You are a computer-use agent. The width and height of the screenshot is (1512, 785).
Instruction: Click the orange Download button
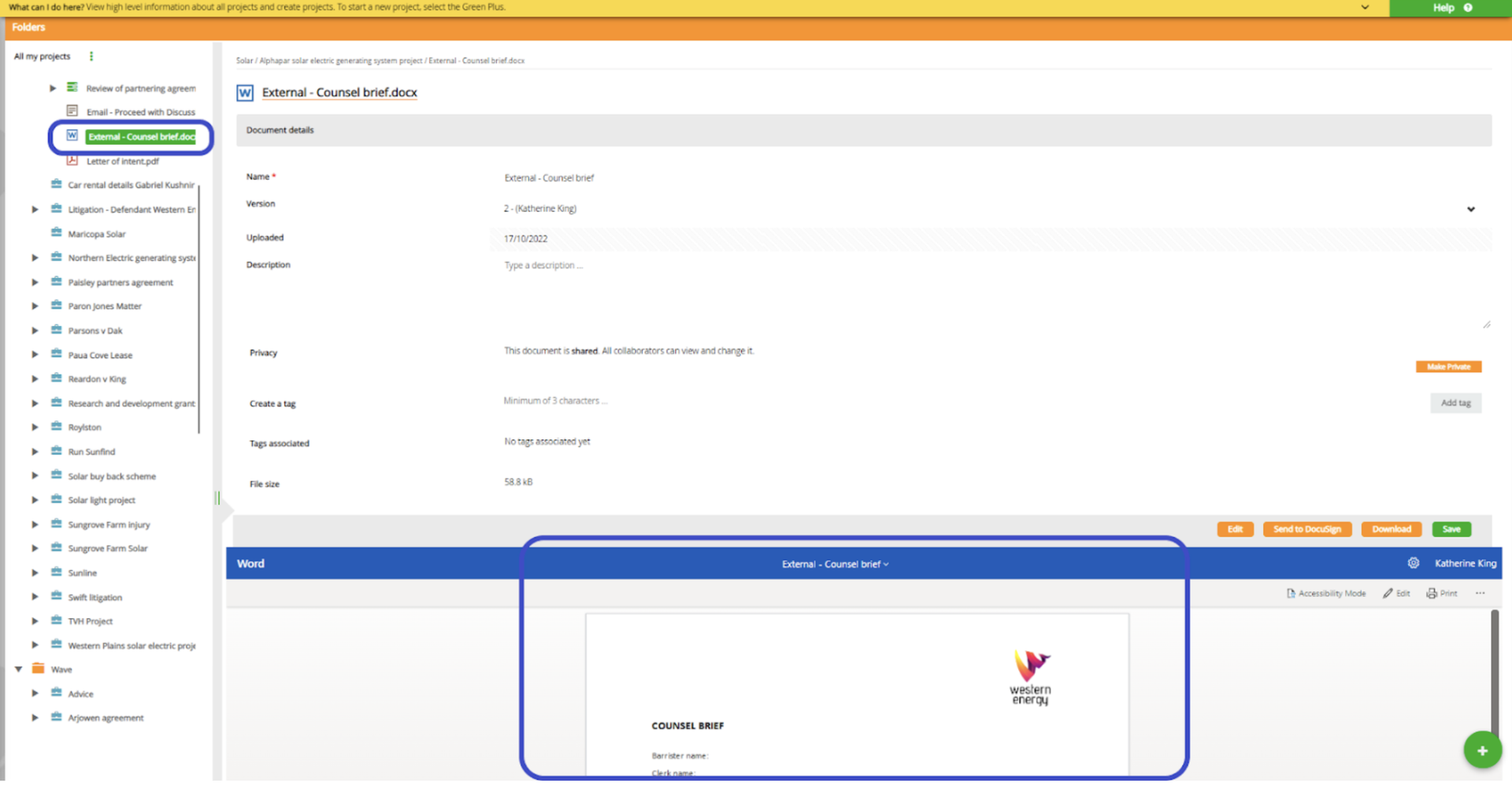pyautogui.click(x=1392, y=529)
